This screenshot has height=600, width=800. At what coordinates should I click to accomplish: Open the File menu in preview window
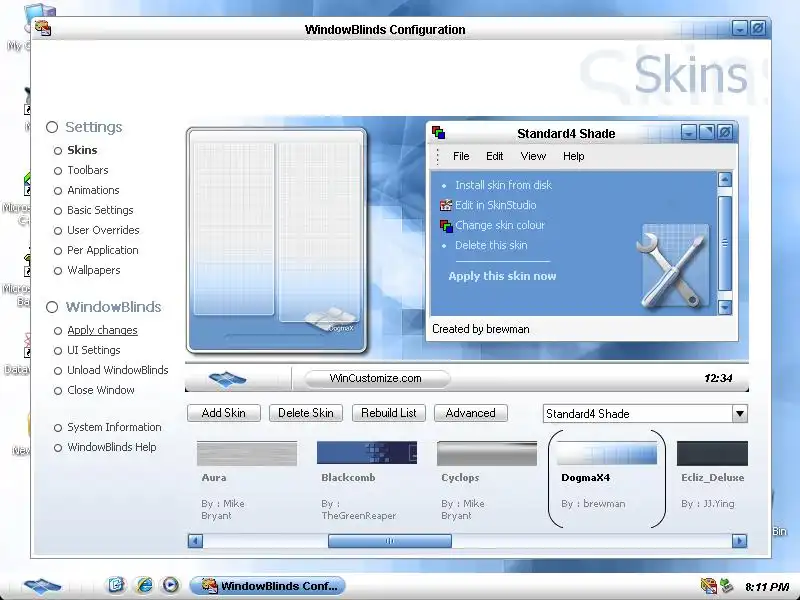click(x=461, y=156)
